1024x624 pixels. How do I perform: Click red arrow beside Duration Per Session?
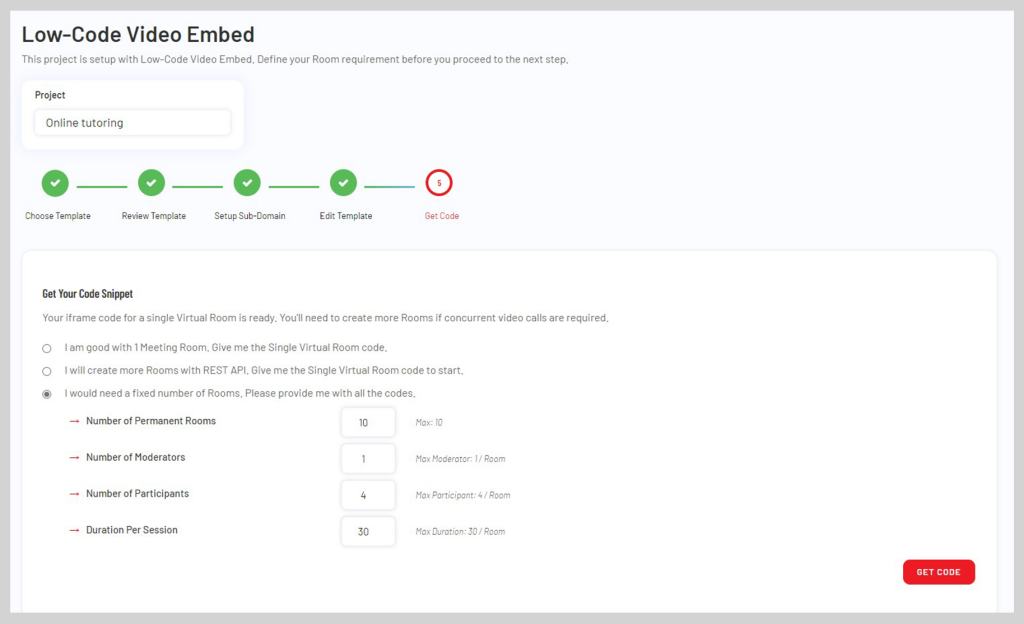(74, 531)
